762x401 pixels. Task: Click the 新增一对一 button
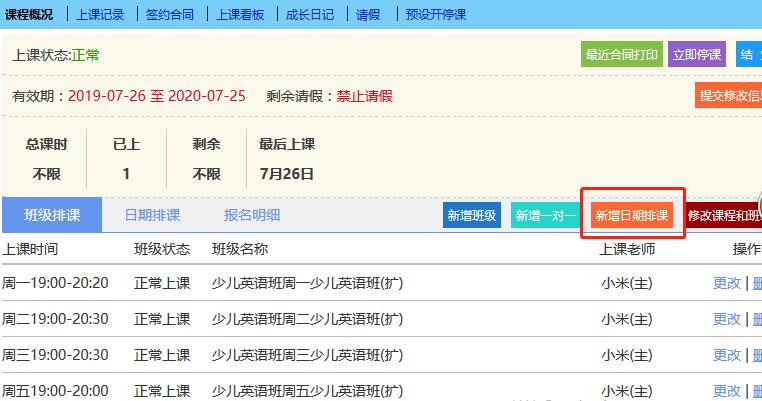543,215
